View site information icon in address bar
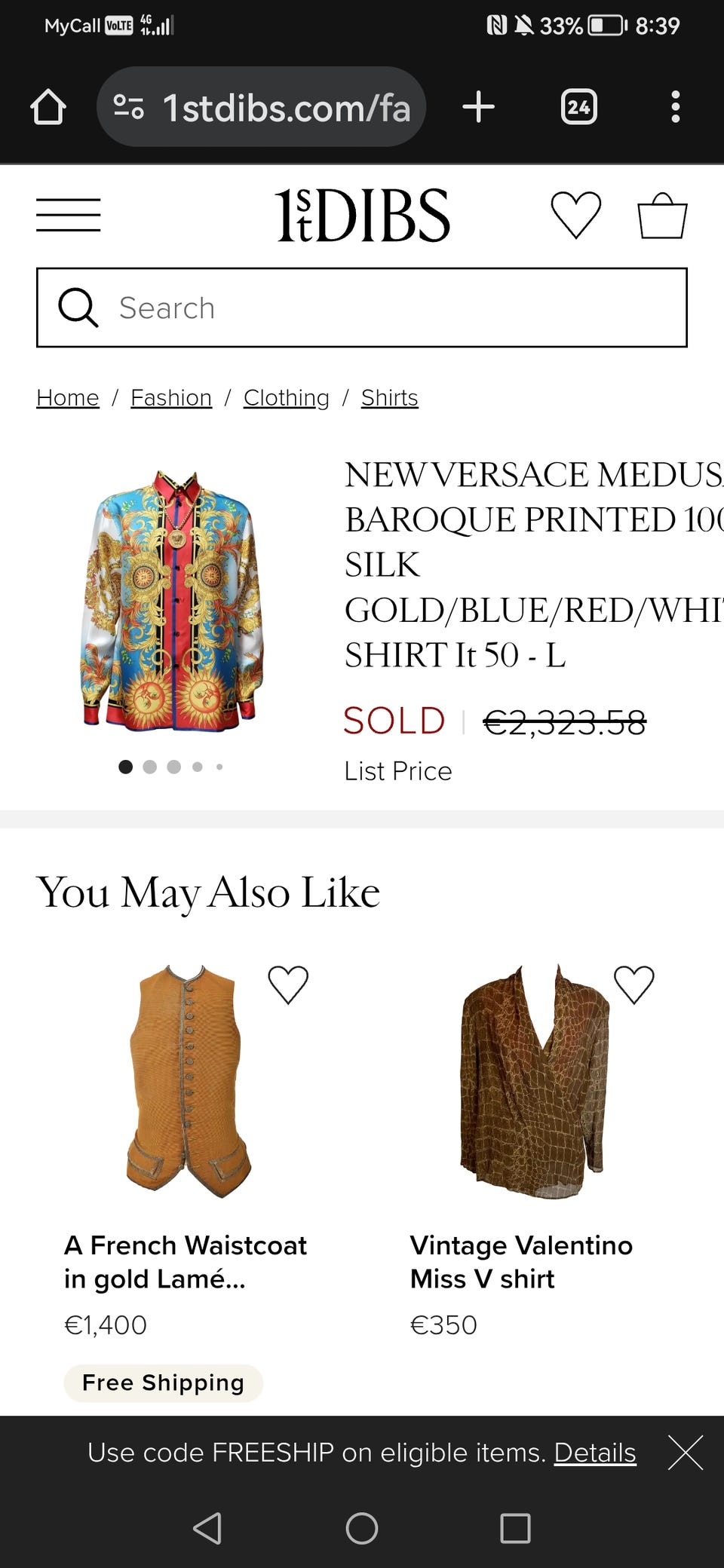Viewport: 724px width, 1568px height. [128, 107]
